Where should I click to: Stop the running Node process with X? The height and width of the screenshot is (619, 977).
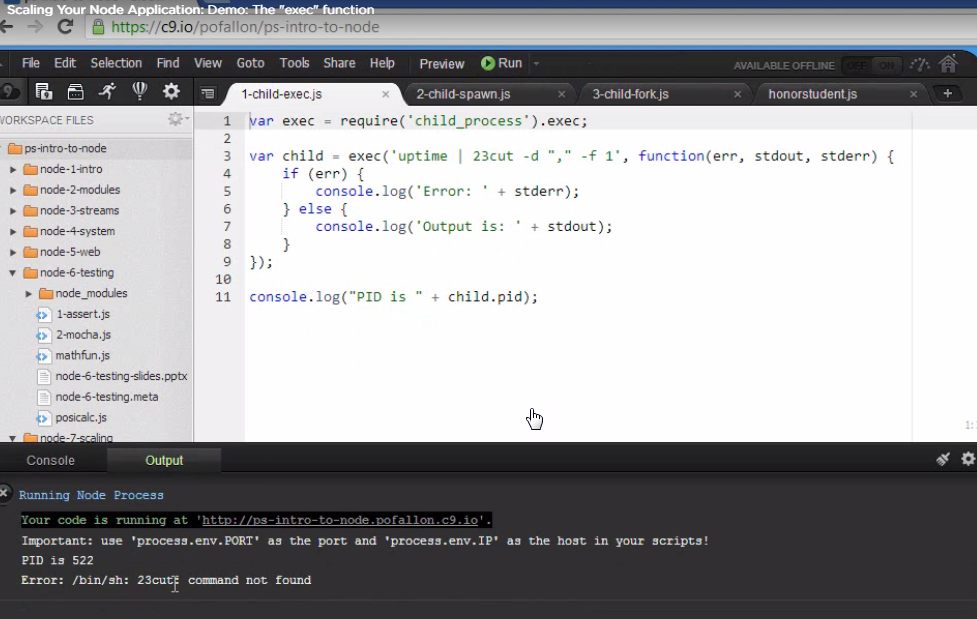pos(4,492)
